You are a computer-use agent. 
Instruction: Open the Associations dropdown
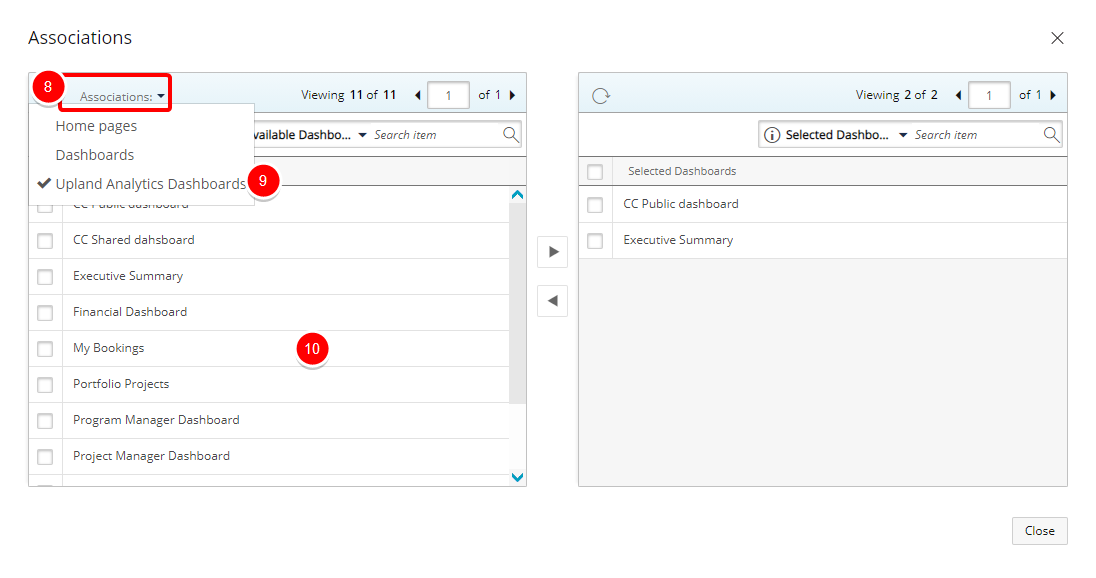point(122,97)
